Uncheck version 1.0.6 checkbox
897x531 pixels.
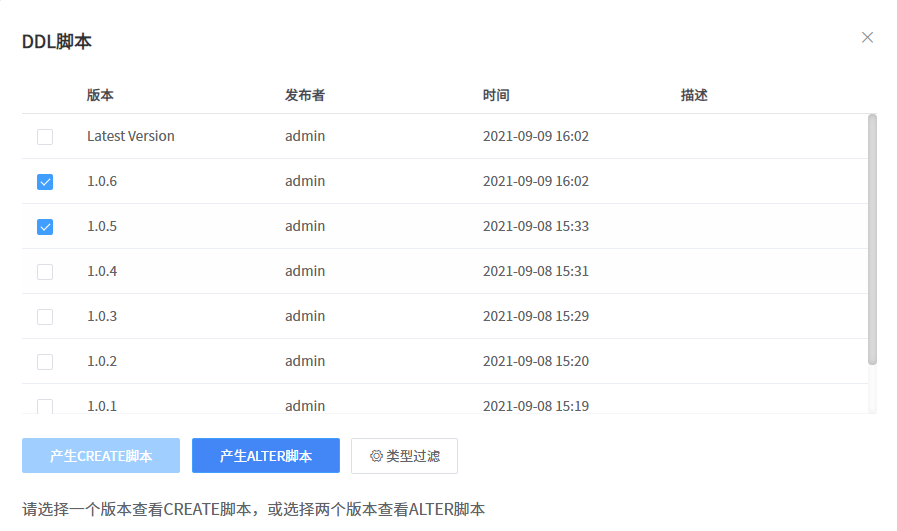(x=45, y=182)
